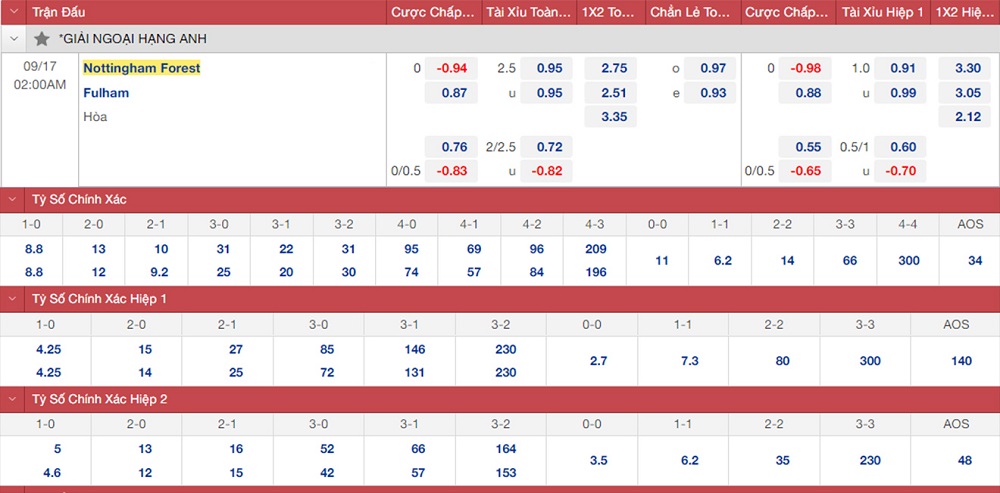Collapse the Trận Đấu header chevron

[13, 12]
